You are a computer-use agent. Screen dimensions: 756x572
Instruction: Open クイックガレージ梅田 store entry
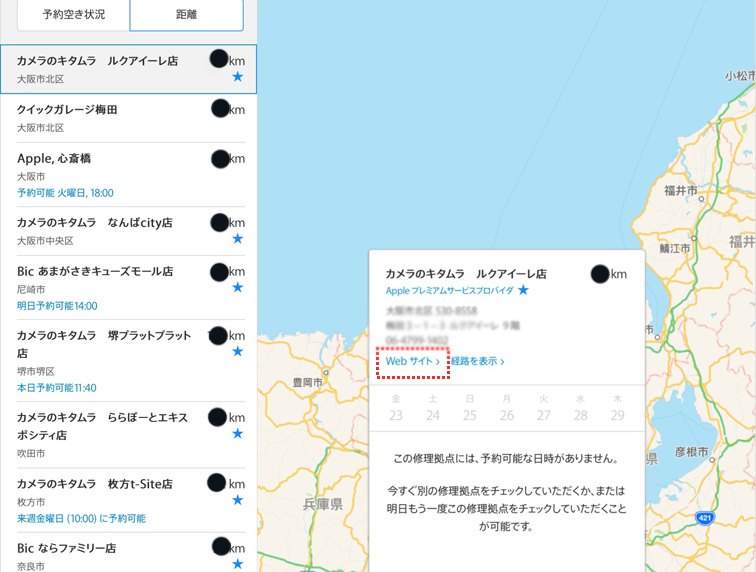point(131,118)
